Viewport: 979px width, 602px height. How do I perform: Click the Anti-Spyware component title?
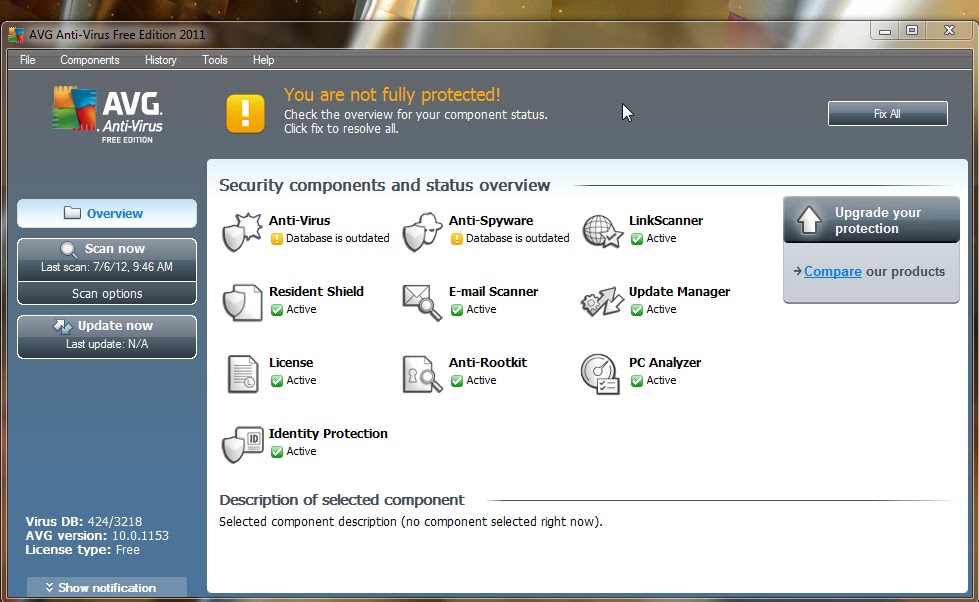coord(491,220)
